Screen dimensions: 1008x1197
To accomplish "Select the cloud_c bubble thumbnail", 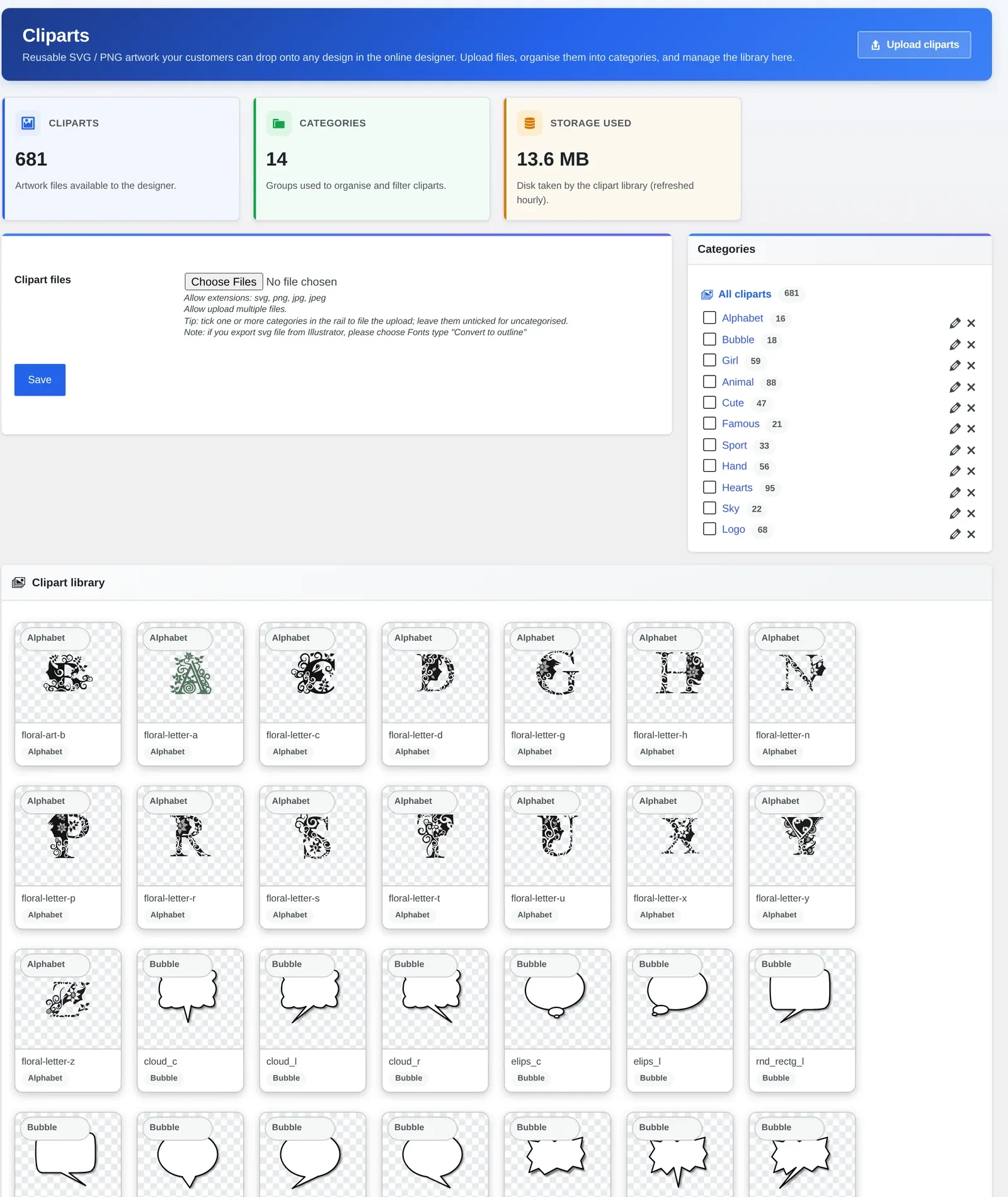I will (190, 999).
